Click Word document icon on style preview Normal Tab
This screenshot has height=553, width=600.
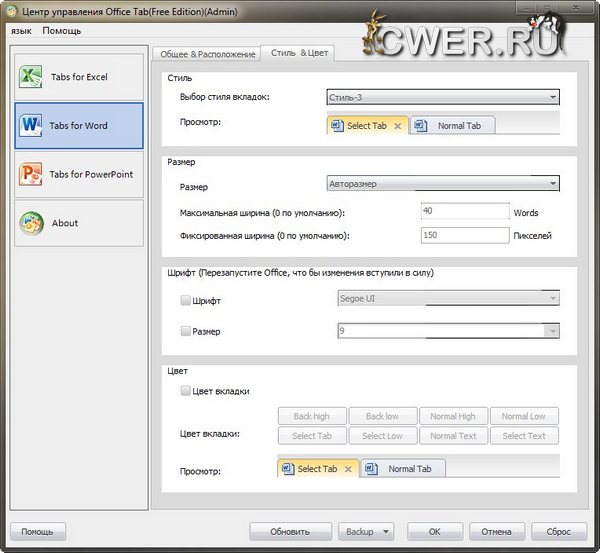pos(419,126)
